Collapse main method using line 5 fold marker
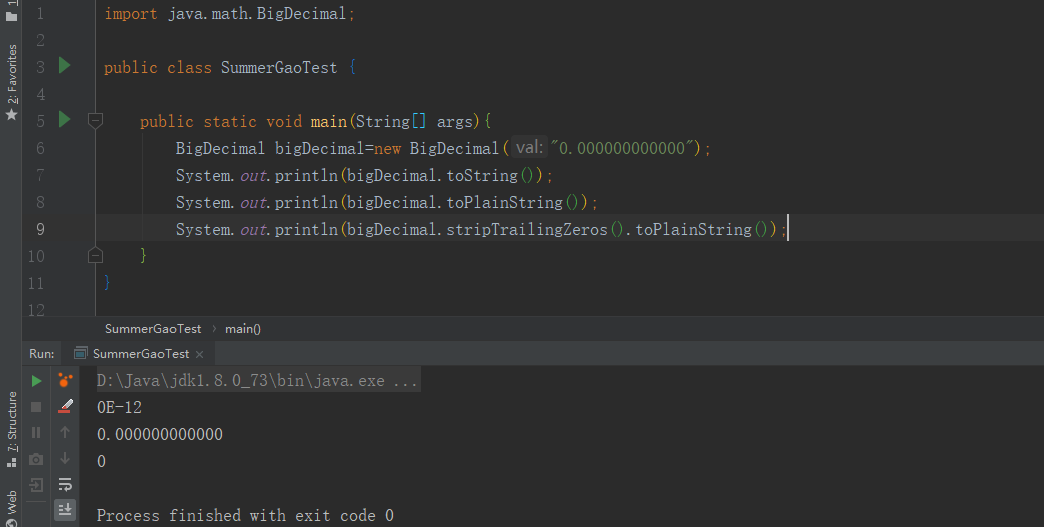The height and width of the screenshot is (527, 1044). pos(95,121)
